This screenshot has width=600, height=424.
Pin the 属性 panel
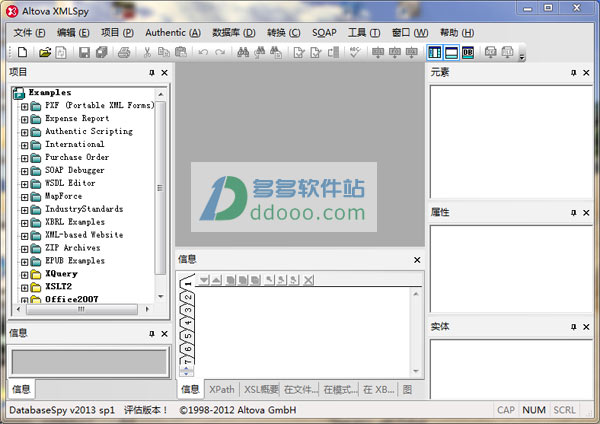[x=573, y=212]
